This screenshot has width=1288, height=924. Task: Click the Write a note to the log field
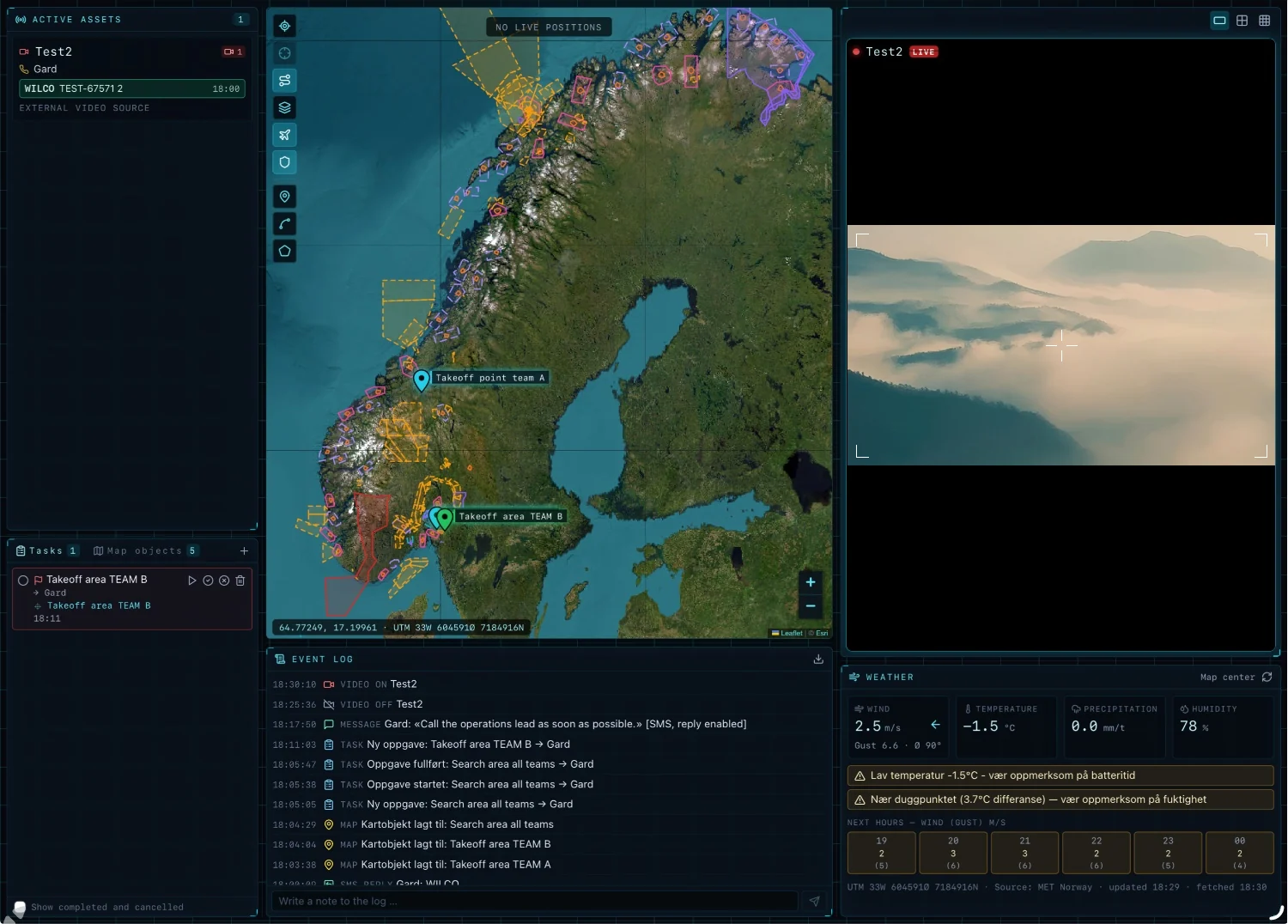(x=535, y=902)
